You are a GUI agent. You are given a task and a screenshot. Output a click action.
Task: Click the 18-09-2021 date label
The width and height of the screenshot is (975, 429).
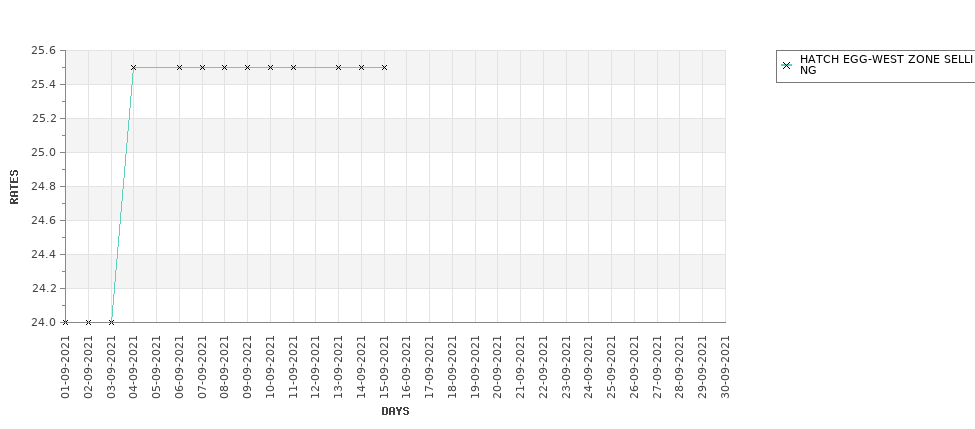[452, 367]
